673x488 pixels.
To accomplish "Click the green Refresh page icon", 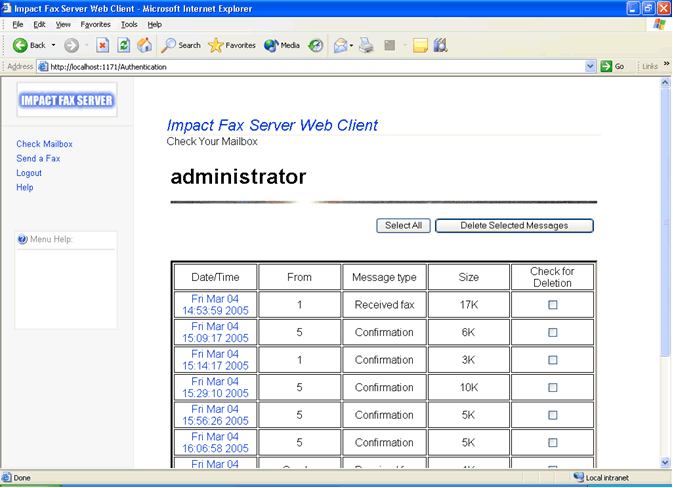I will (124, 45).
